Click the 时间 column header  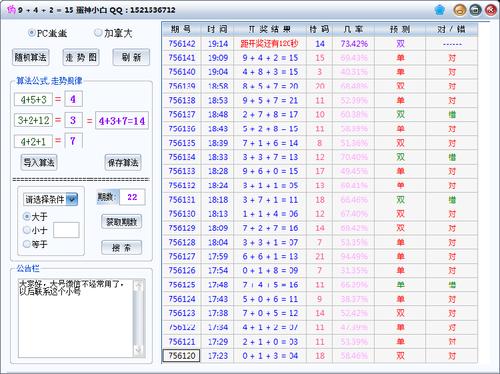[x=218, y=29]
